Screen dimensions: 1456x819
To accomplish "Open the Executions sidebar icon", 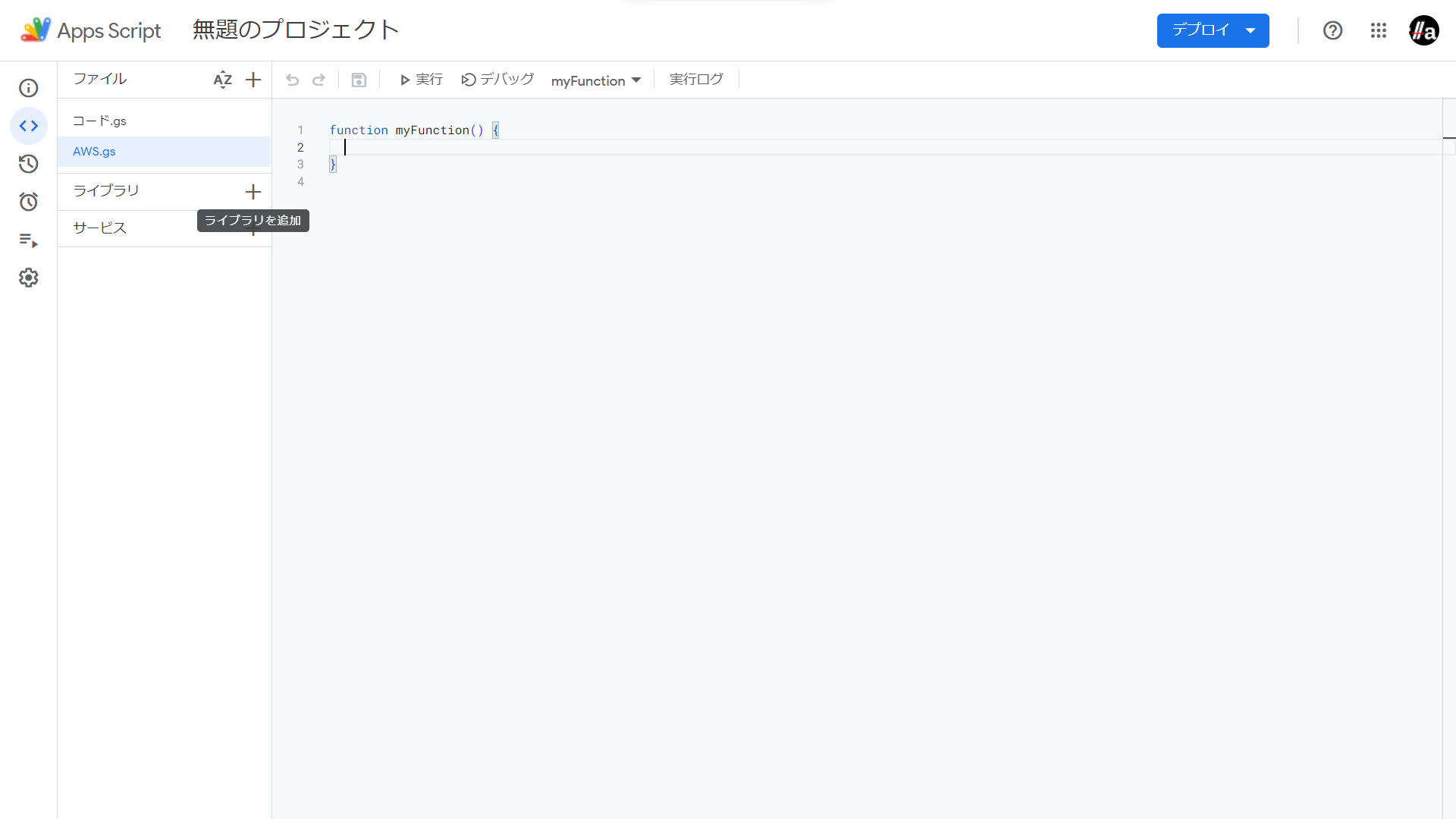I will (x=28, y=241).
